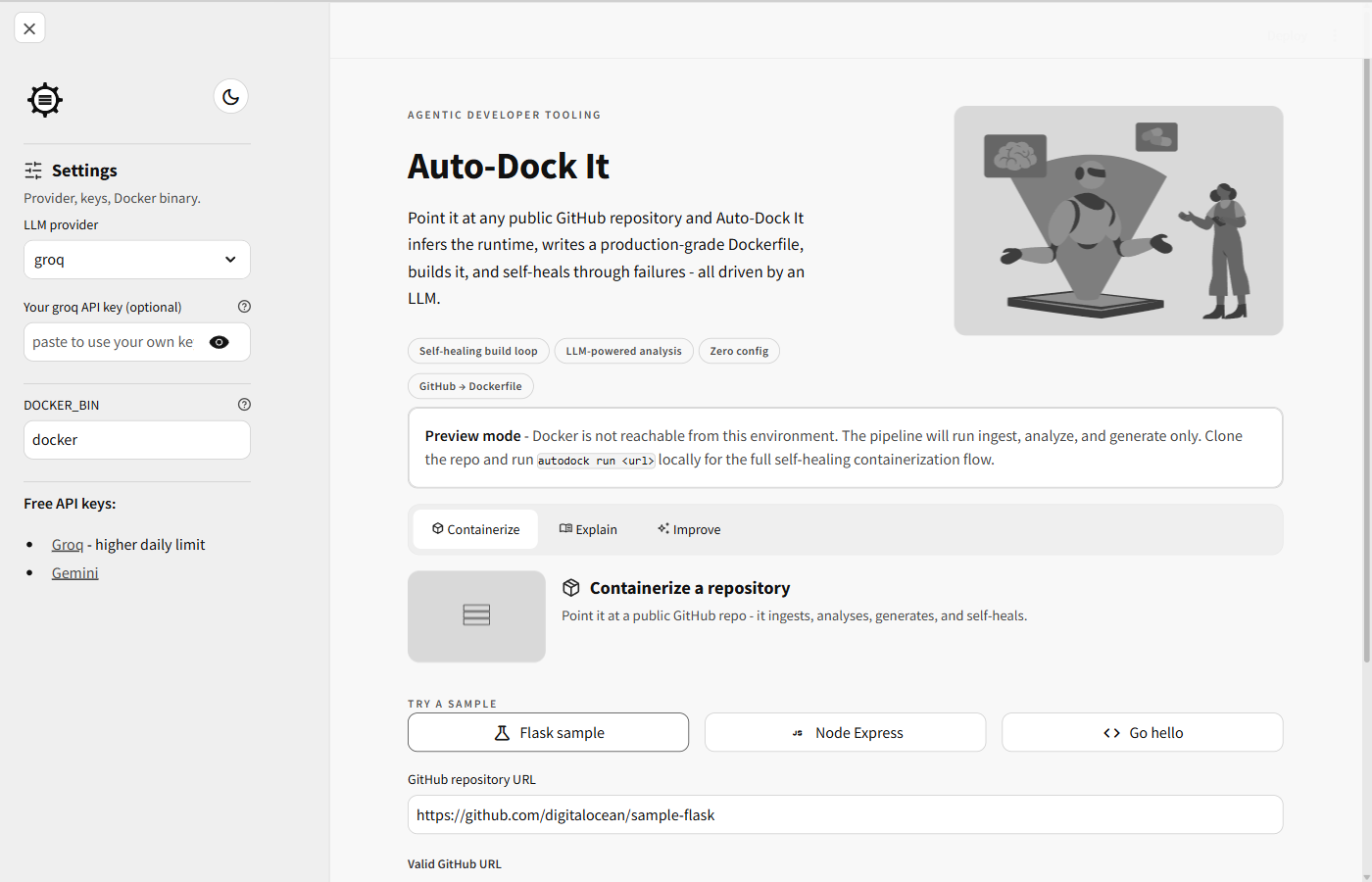
Task: Open the Groq free API key link
Action: (68, 545)
